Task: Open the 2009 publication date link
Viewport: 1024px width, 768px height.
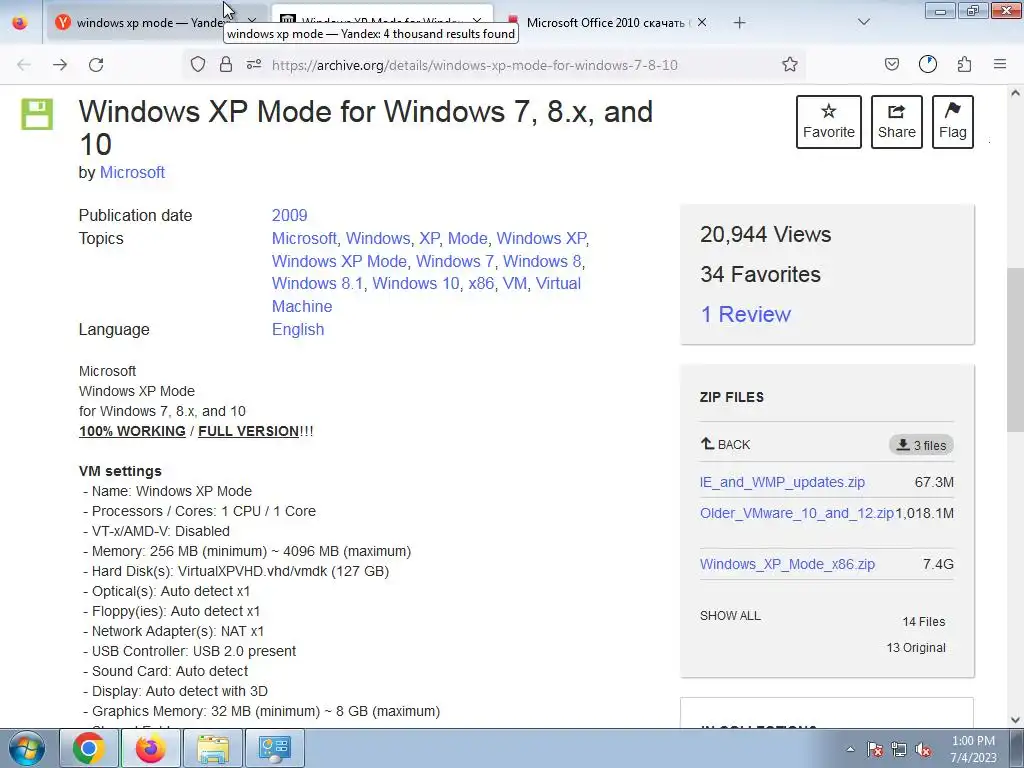Action: [x=289, y=216]
